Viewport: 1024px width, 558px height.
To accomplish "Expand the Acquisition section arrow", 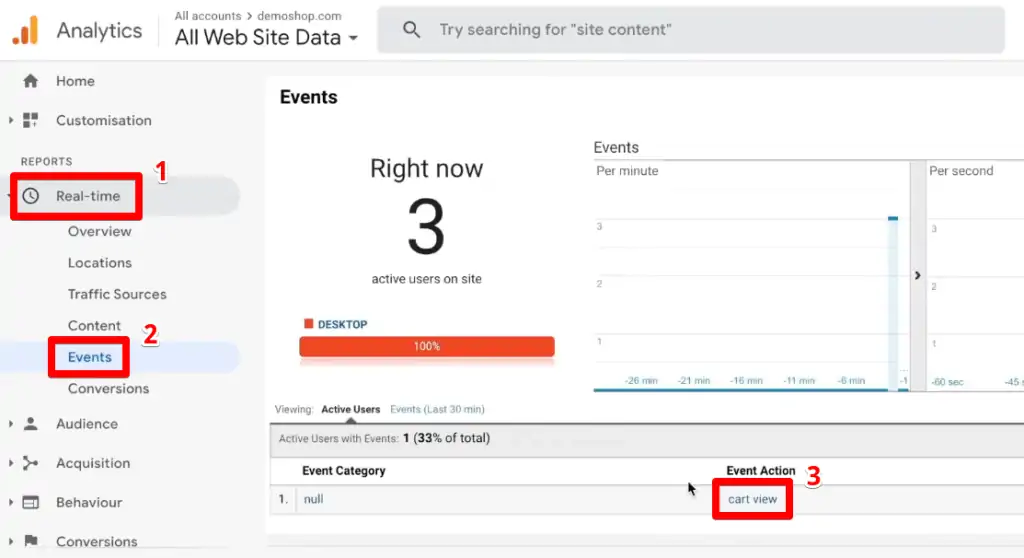I will click(x=10, y=463).
